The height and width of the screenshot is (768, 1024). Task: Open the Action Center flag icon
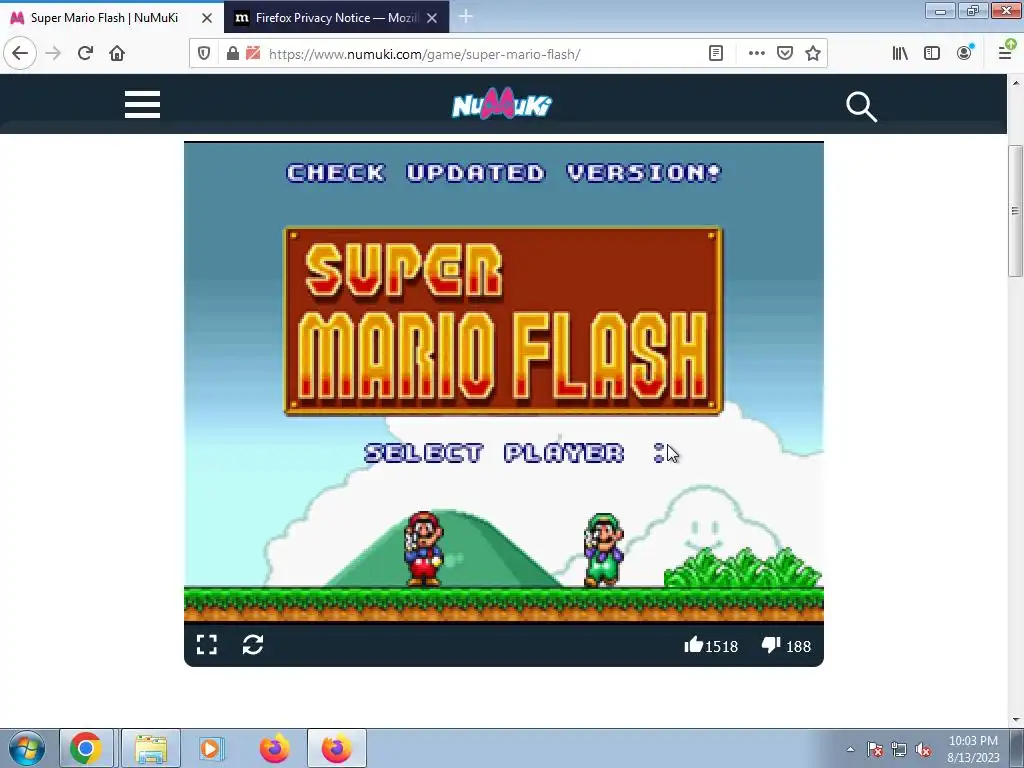click(875, 749)
